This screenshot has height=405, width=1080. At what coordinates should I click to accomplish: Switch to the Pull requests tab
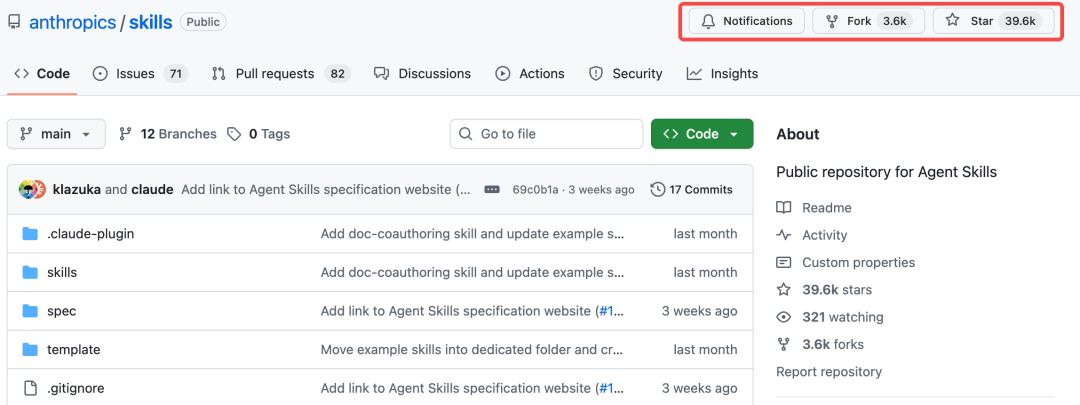pos(279,74)
